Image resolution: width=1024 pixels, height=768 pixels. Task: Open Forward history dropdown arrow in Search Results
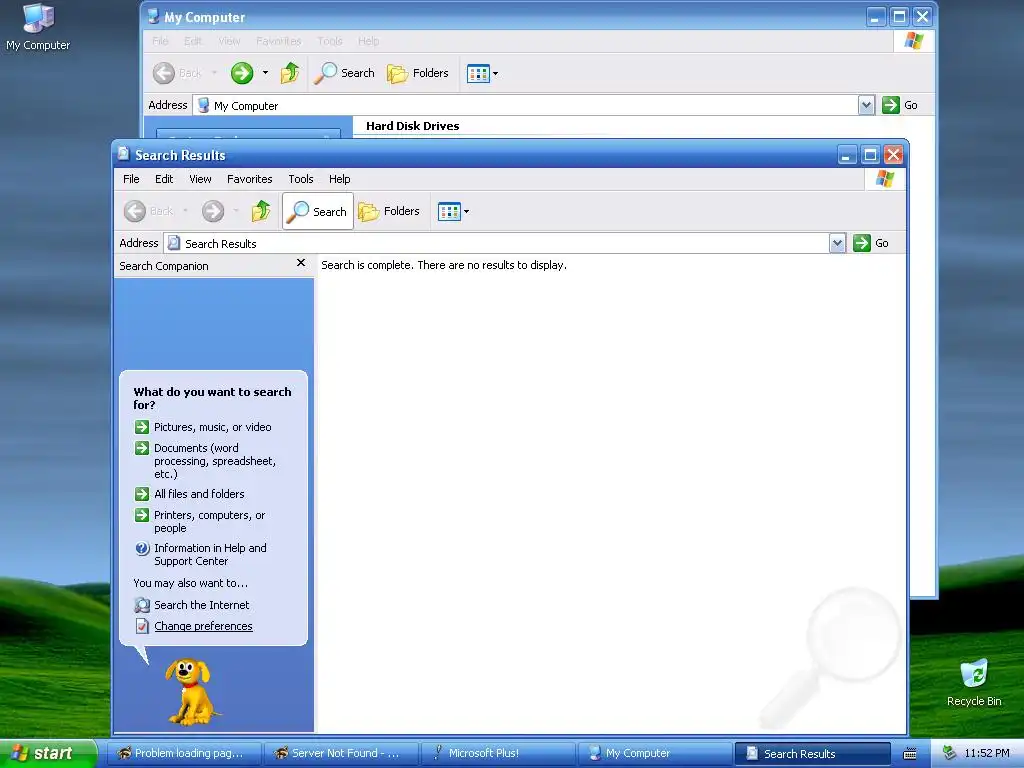tap(236, 211)
